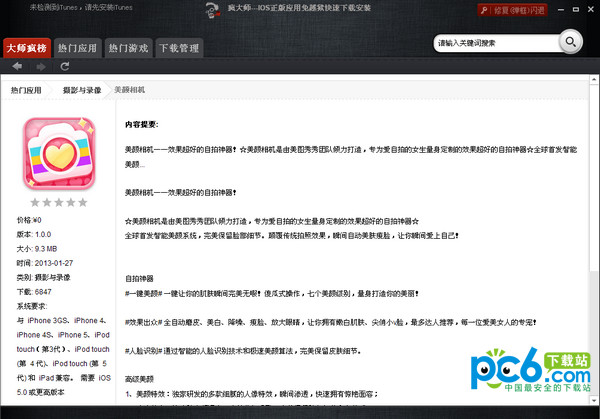This screenshot has height=419, width=600.
Task: Click the skull logo in title bar
Action: (212, 9)
